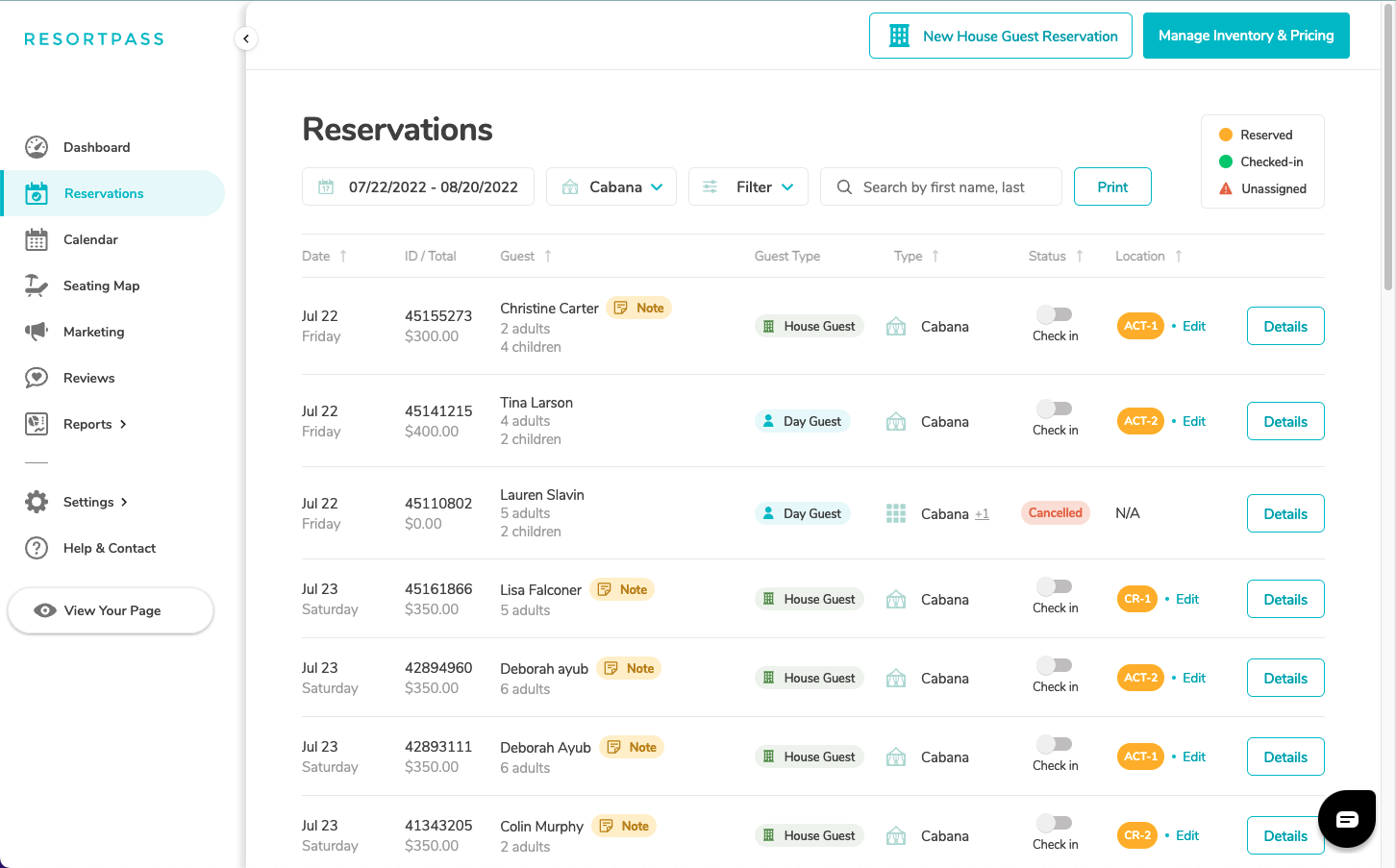The image size is (1396, 868).
Task: Click the Cancelled status badge
Action: pyautogui.click(x=1055, y=513)
